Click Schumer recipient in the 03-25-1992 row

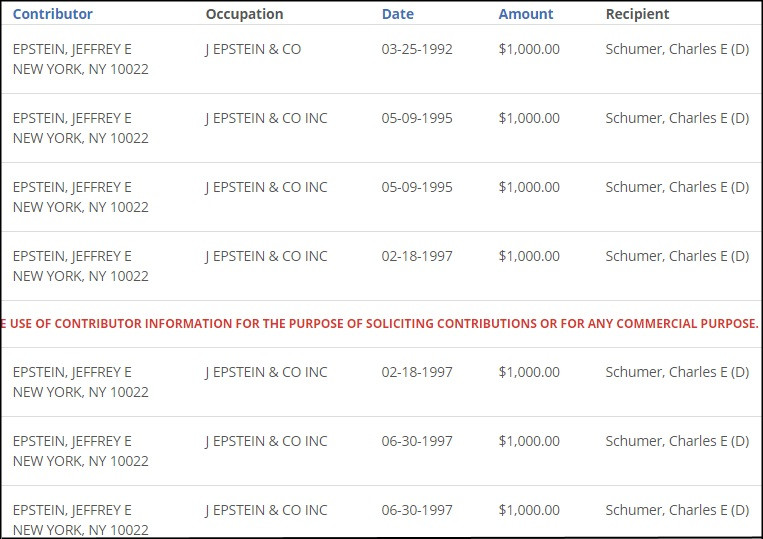pyautogui.click(x=677, y=49)
